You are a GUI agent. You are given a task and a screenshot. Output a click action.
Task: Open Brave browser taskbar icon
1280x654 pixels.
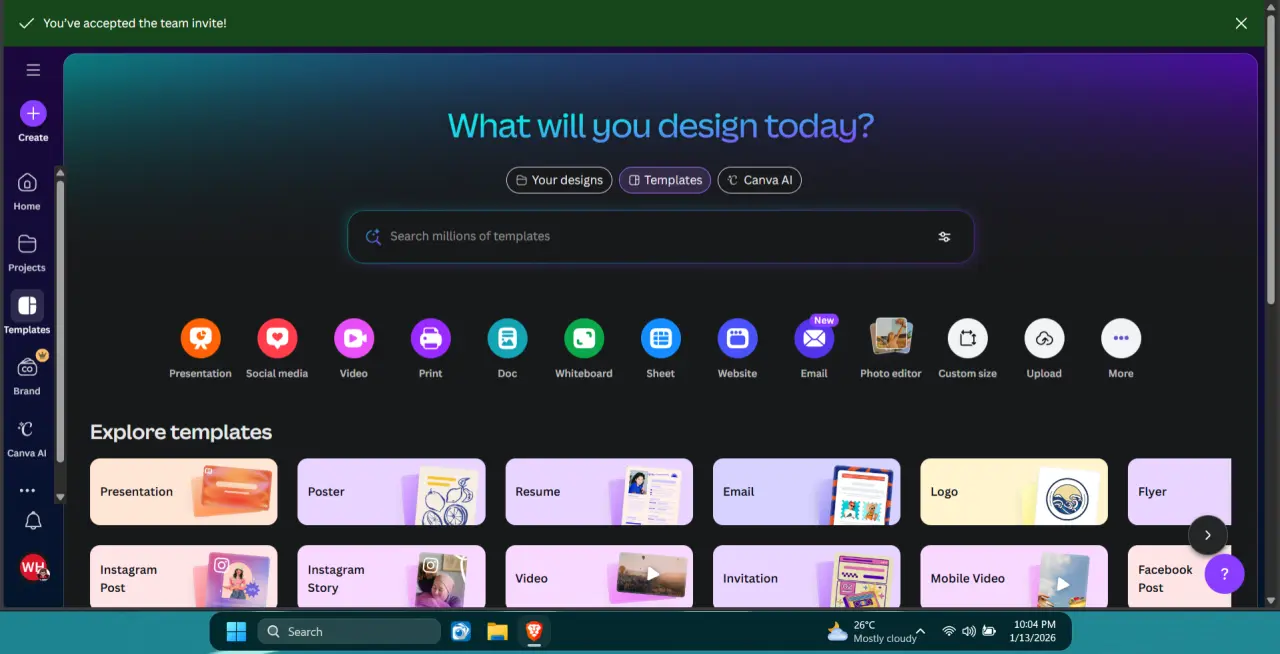pos(535,631)
